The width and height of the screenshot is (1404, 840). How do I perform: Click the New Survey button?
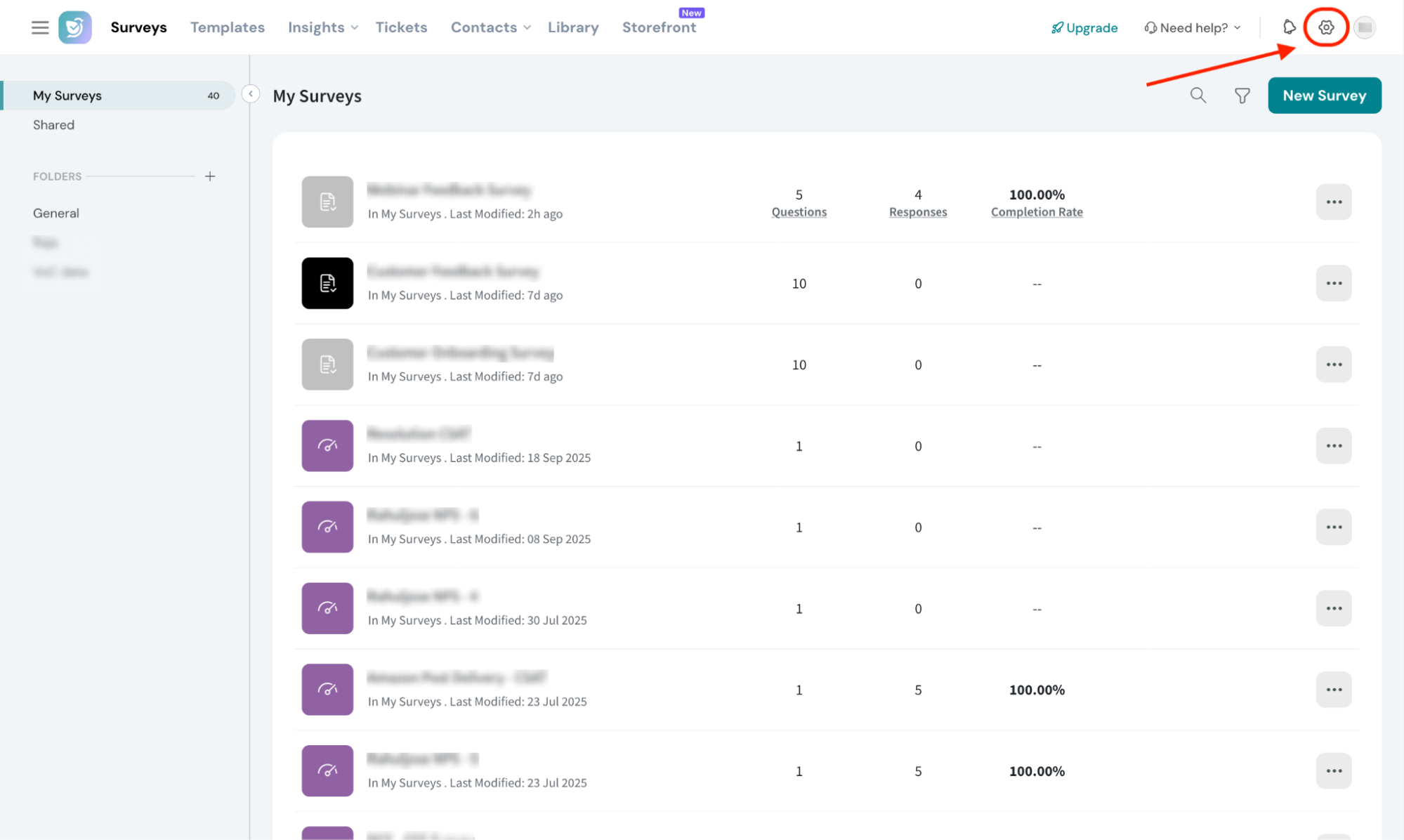pyautogui.click(x=1324, y=96)
